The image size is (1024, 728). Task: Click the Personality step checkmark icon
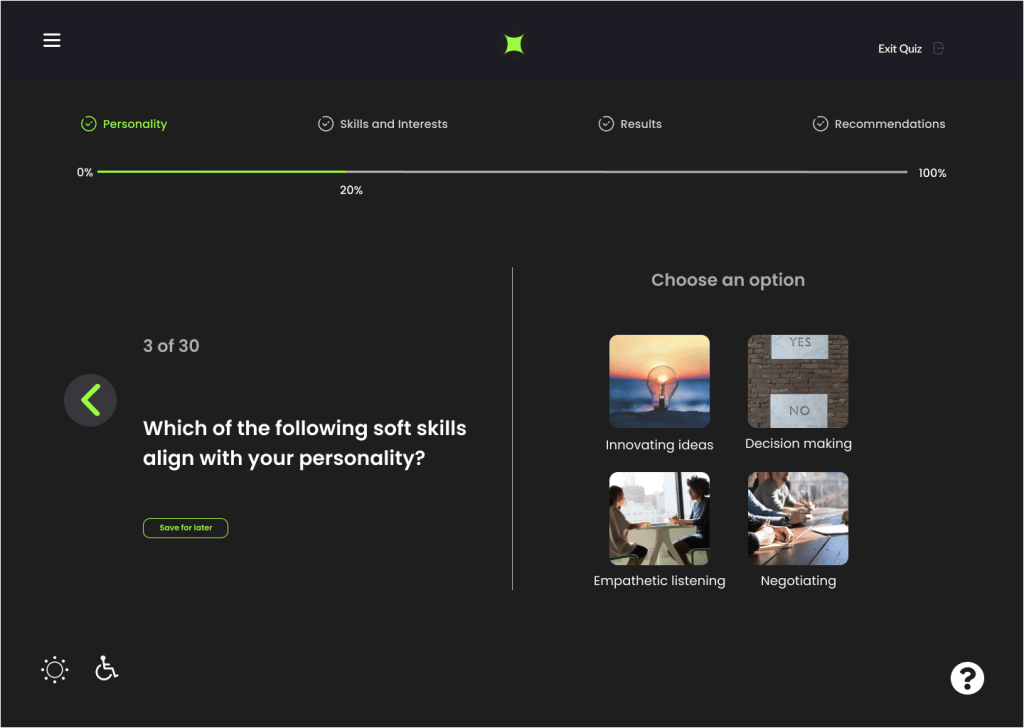[88, 124]
